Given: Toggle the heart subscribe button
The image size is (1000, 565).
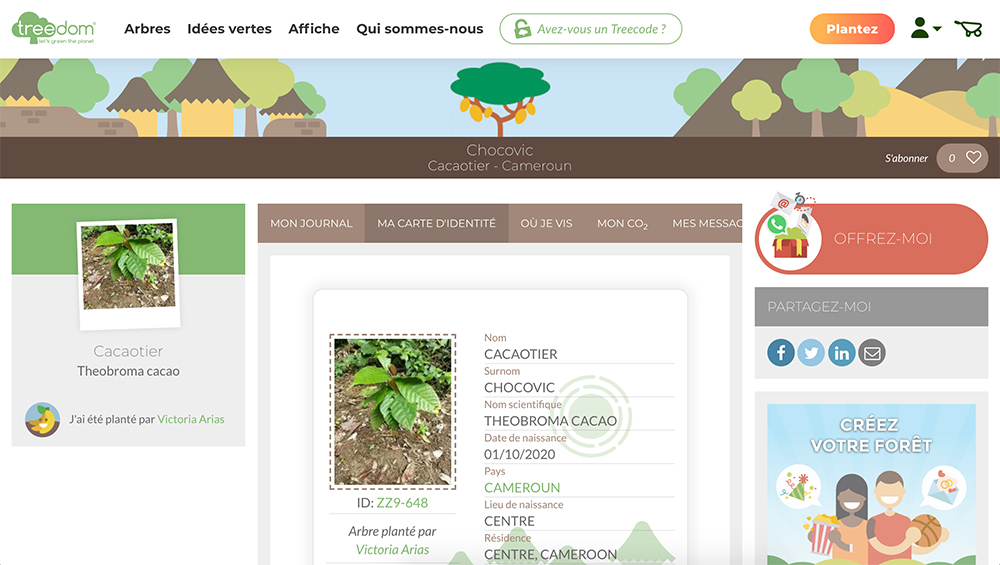Looking at the screenshot, I should (x=973, y=158).
